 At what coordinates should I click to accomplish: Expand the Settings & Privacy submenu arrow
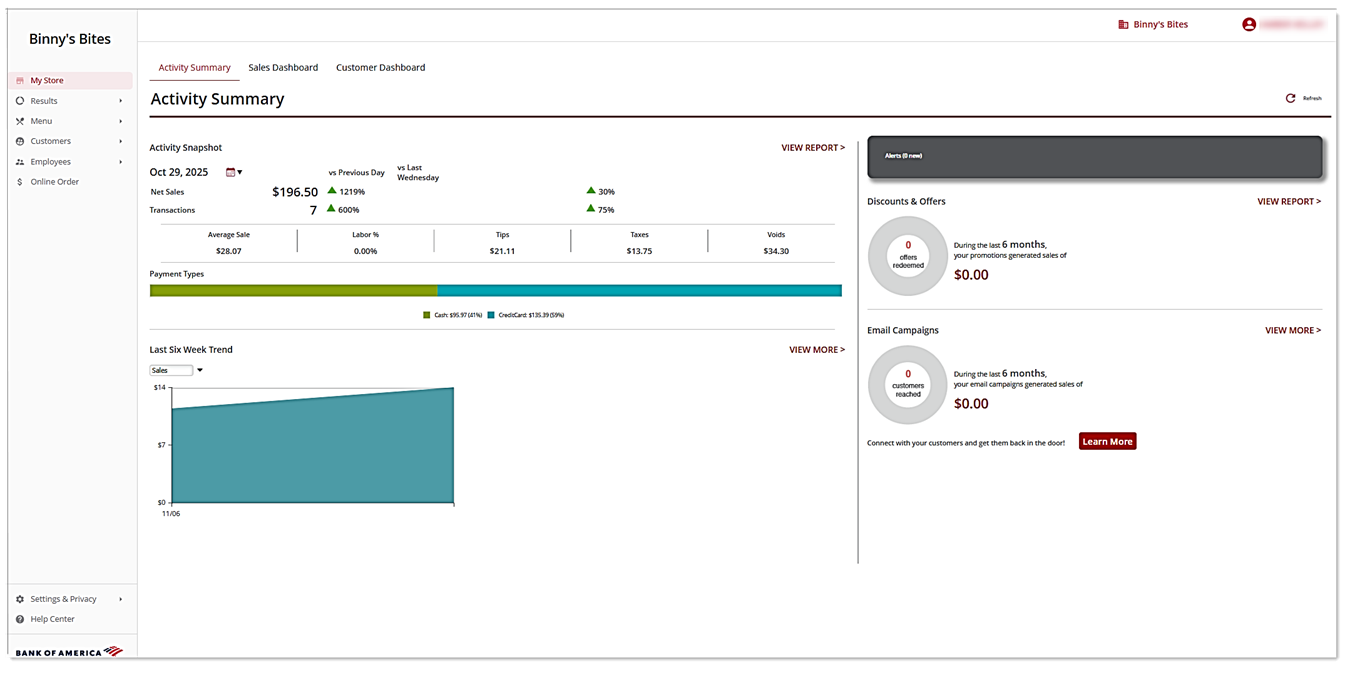click(x=121, y=599)
